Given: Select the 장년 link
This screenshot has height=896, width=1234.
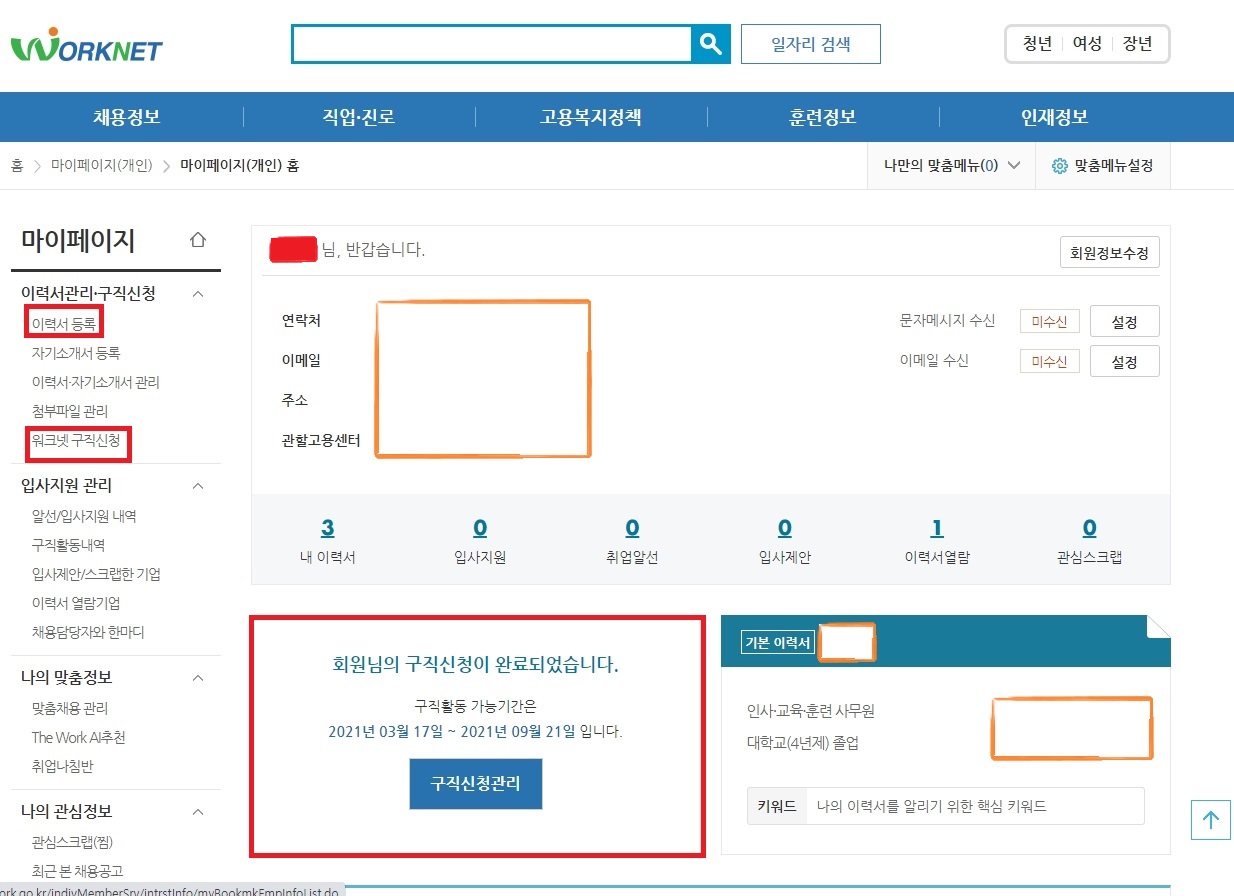Looking at the screenshot, I should tap(1137, 44).
